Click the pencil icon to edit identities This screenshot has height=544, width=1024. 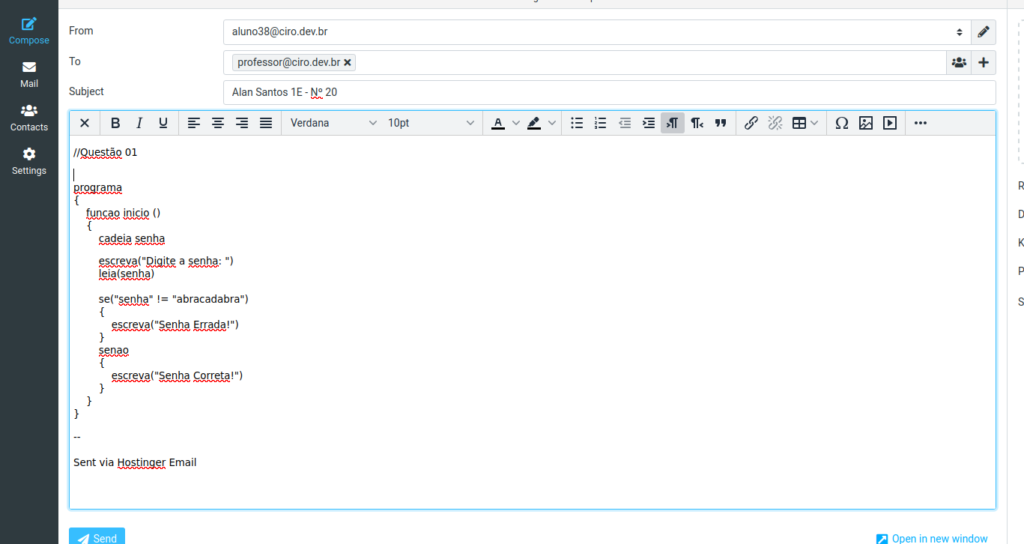tap(984, 32)
